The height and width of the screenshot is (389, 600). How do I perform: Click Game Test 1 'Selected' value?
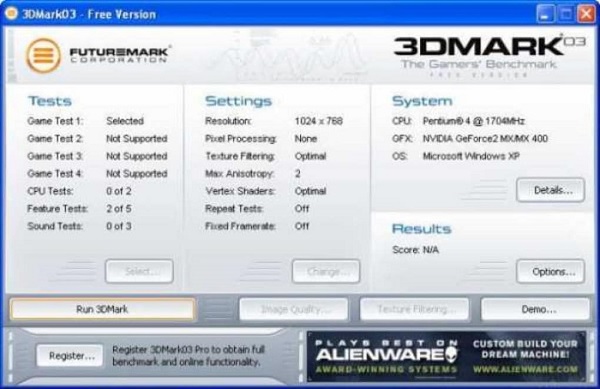[125, 121]
